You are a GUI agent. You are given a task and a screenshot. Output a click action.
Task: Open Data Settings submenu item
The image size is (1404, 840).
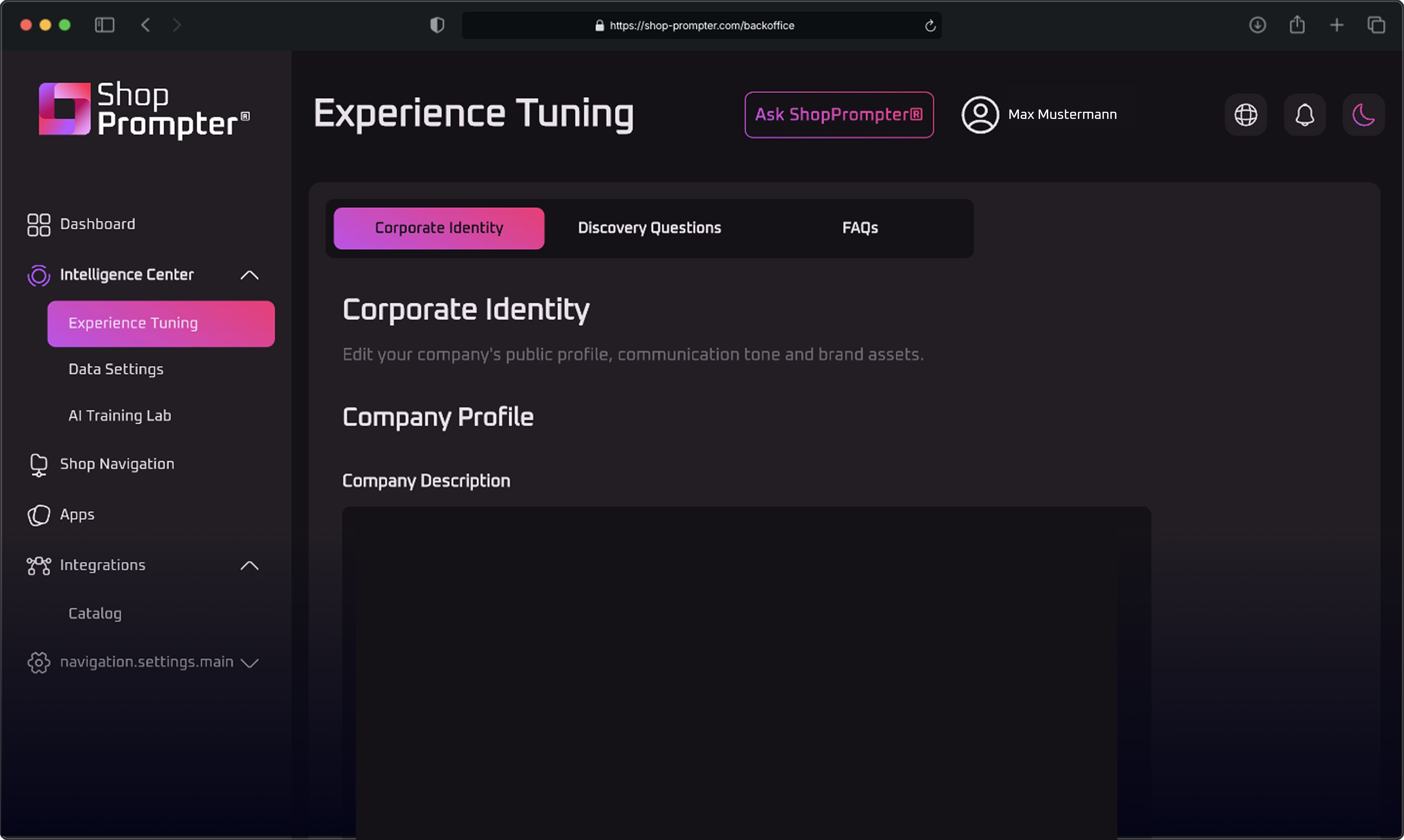pyautogui.click(x=116, y=370)
